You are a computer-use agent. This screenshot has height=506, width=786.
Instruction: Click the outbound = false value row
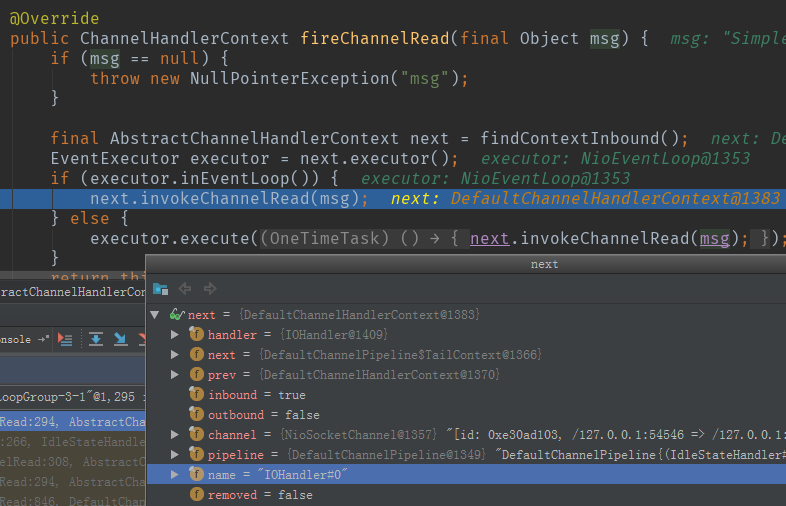coord(466,415)
